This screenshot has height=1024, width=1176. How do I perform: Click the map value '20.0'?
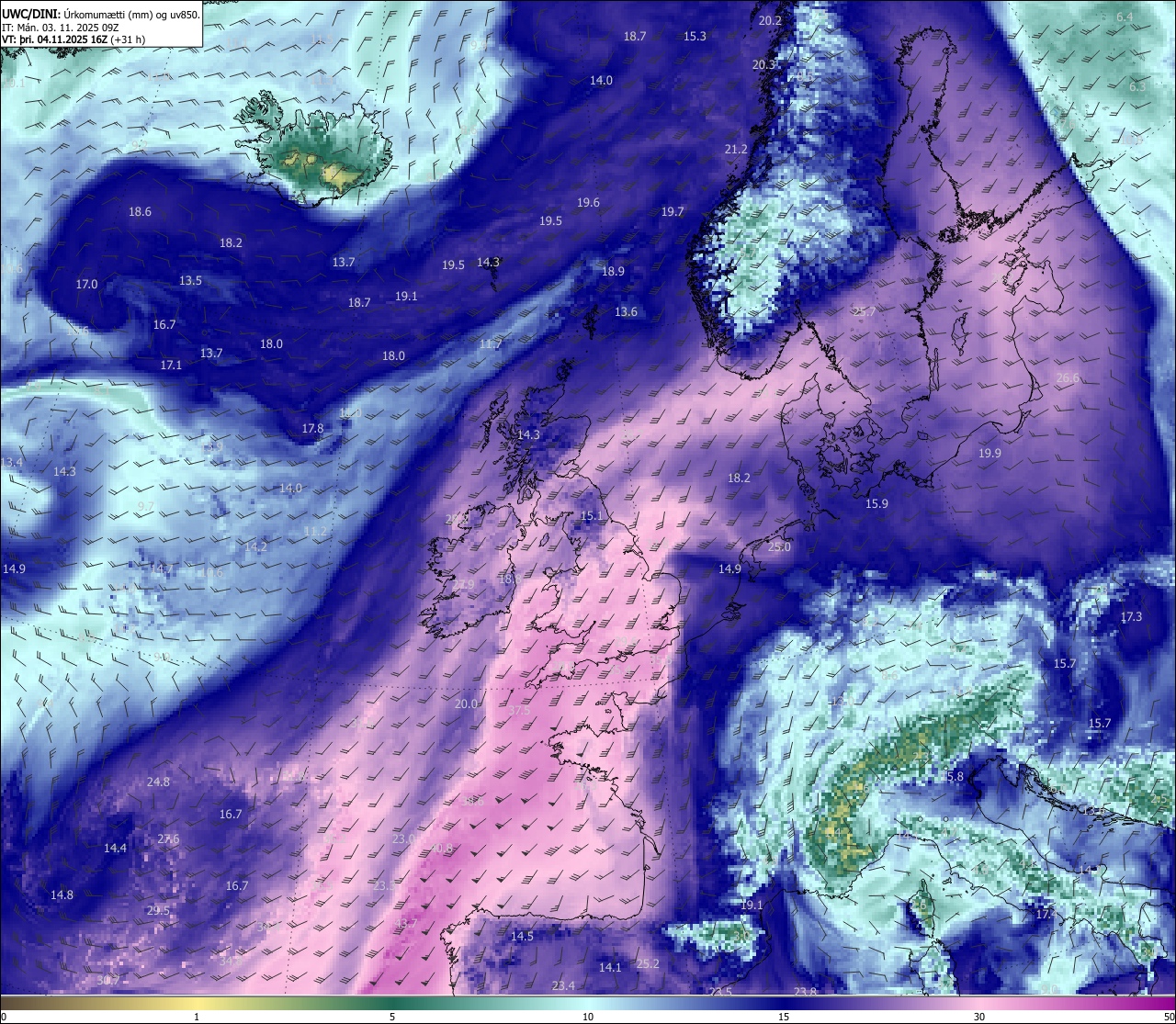click(x=467, y=704)
